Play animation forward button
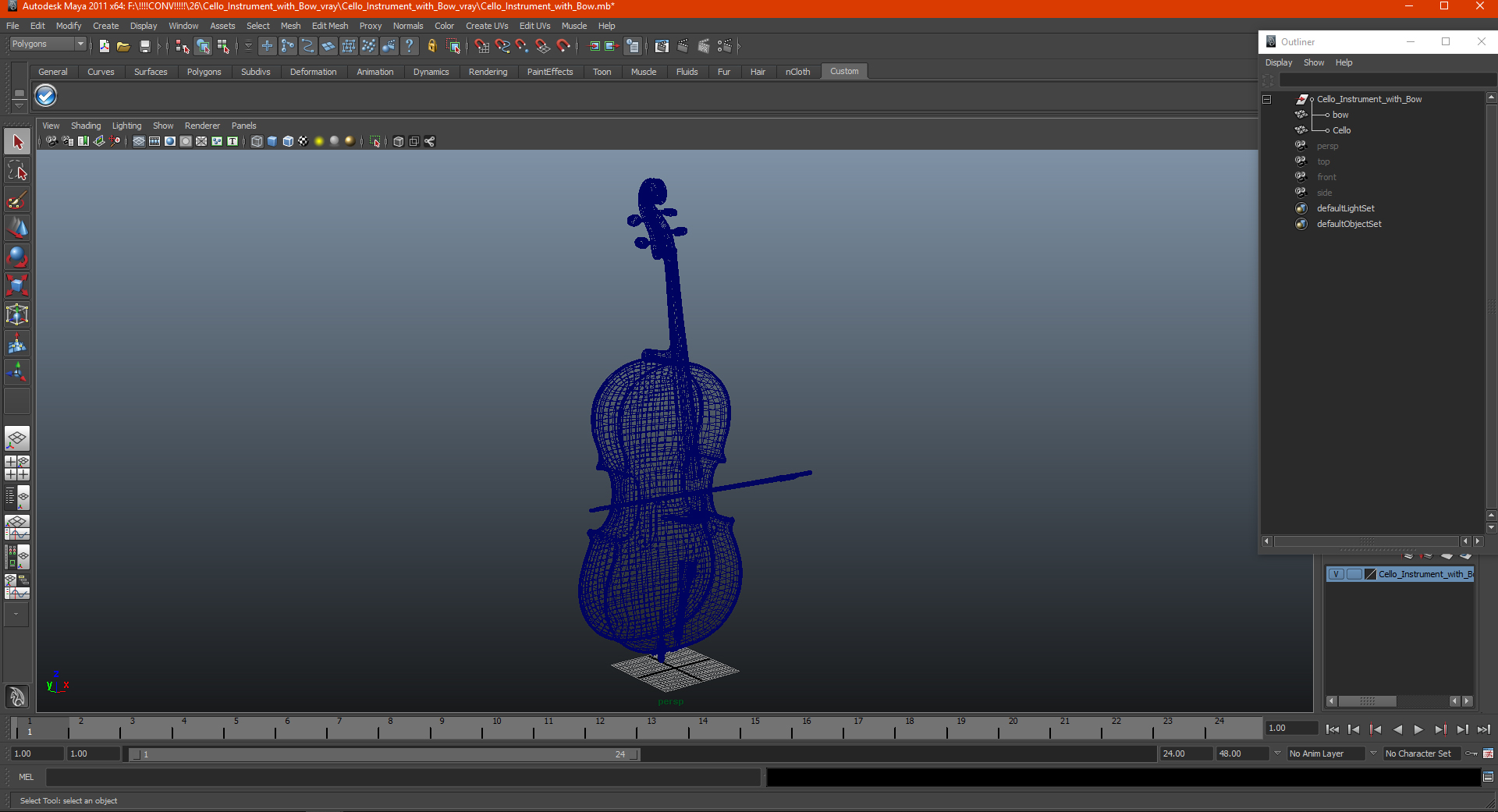The image size is (1498, 812). tap(1418, 729)
